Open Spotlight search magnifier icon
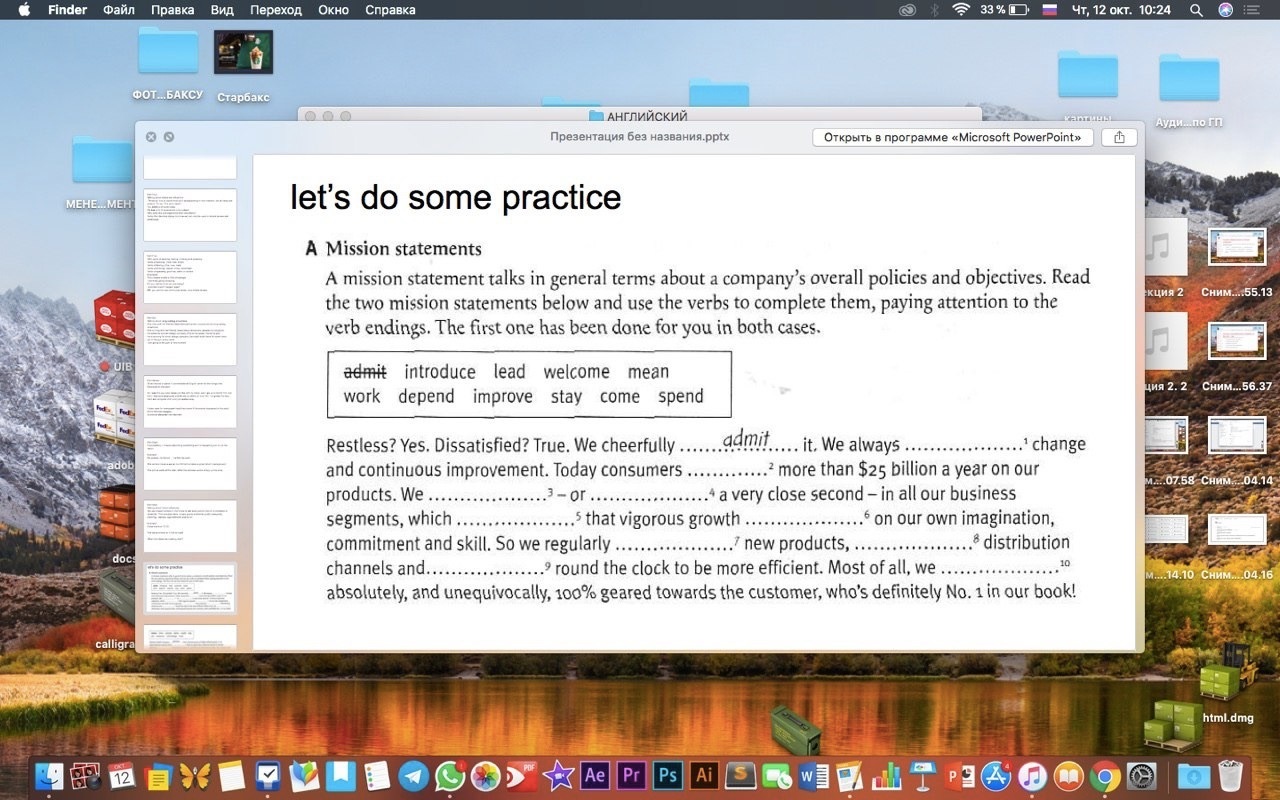 point(1196,10)
